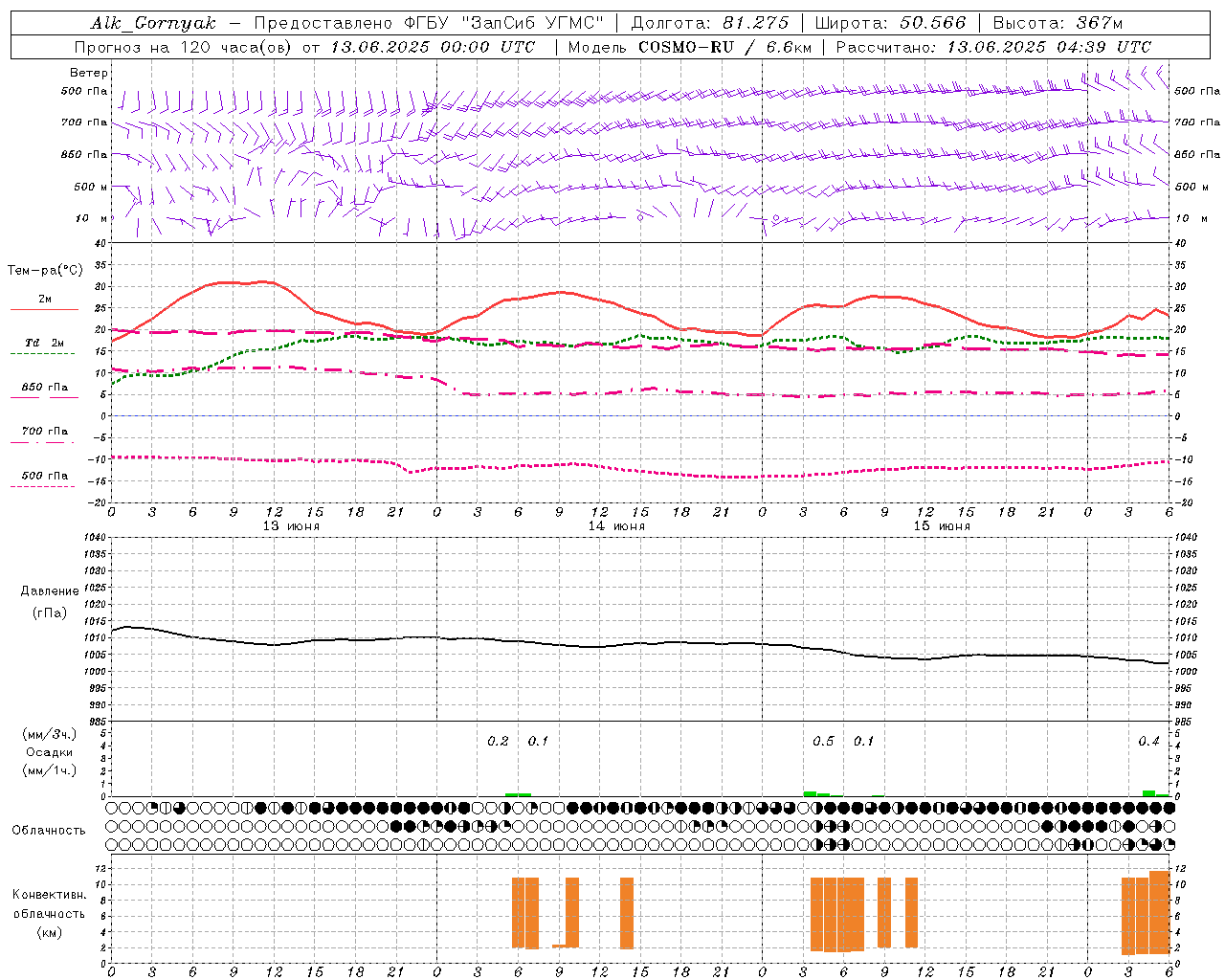The width and height of the screenshot is (1225, 980).
Task: Click the '700 гПа' temperature legend entry
Action: (x=45, y=432)
